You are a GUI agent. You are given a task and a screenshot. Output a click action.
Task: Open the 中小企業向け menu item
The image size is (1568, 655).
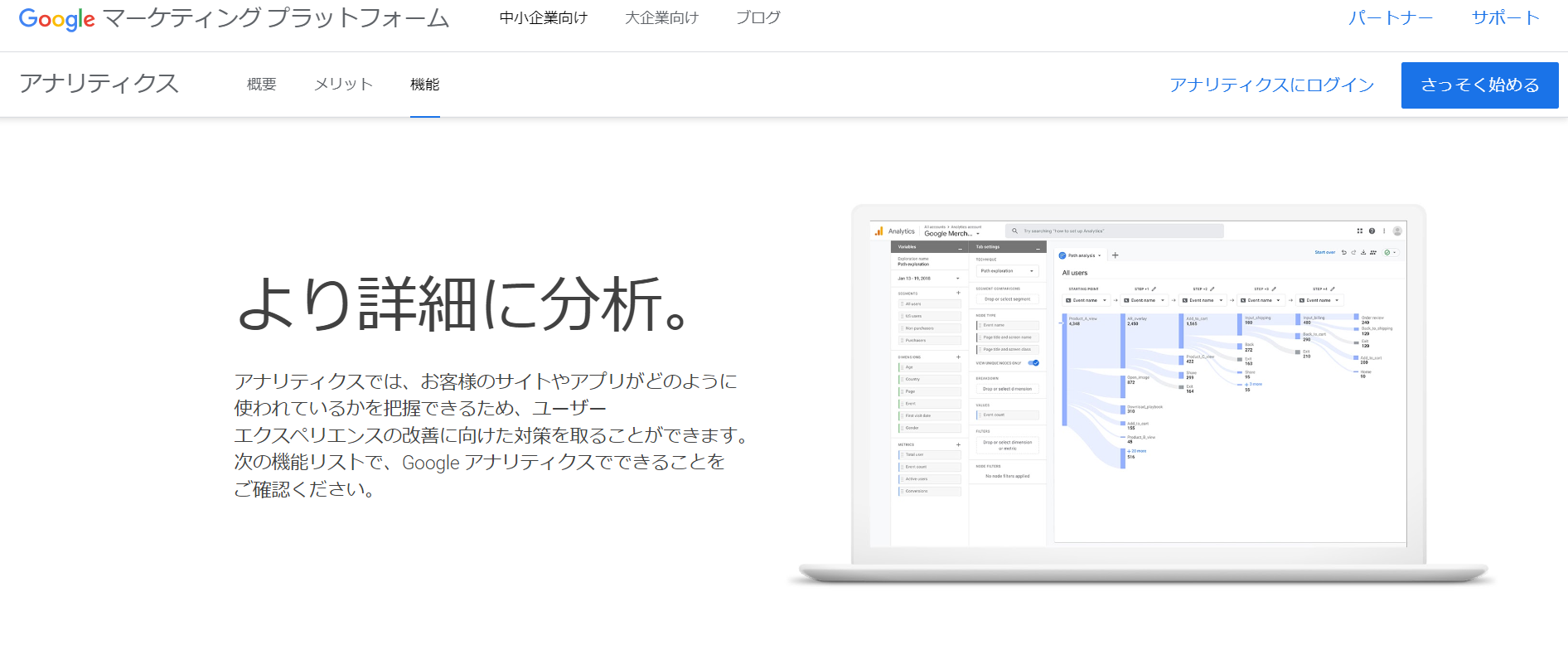pos(543,17)
